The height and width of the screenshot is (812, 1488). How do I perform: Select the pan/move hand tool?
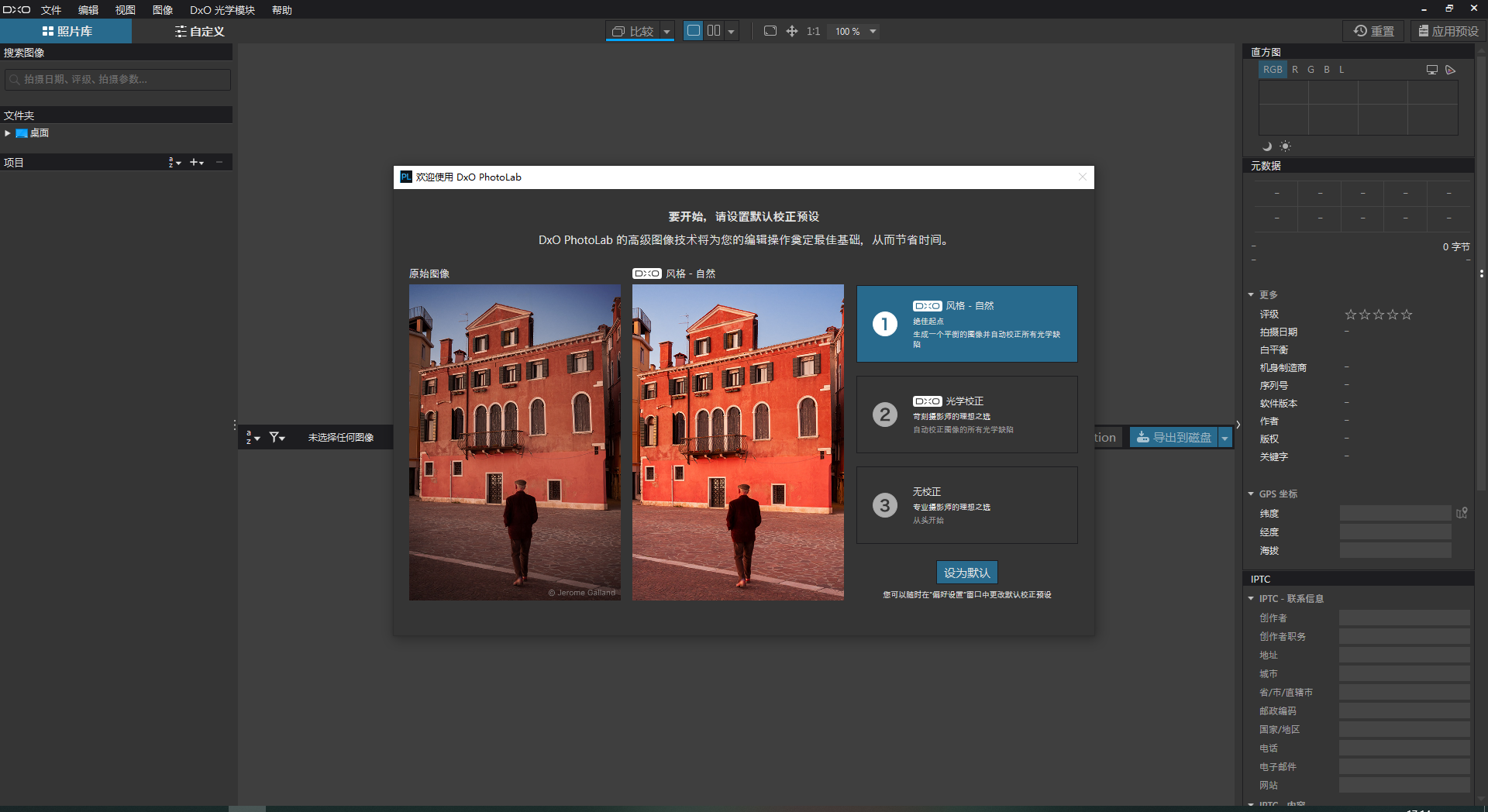(x=791, y=31)
